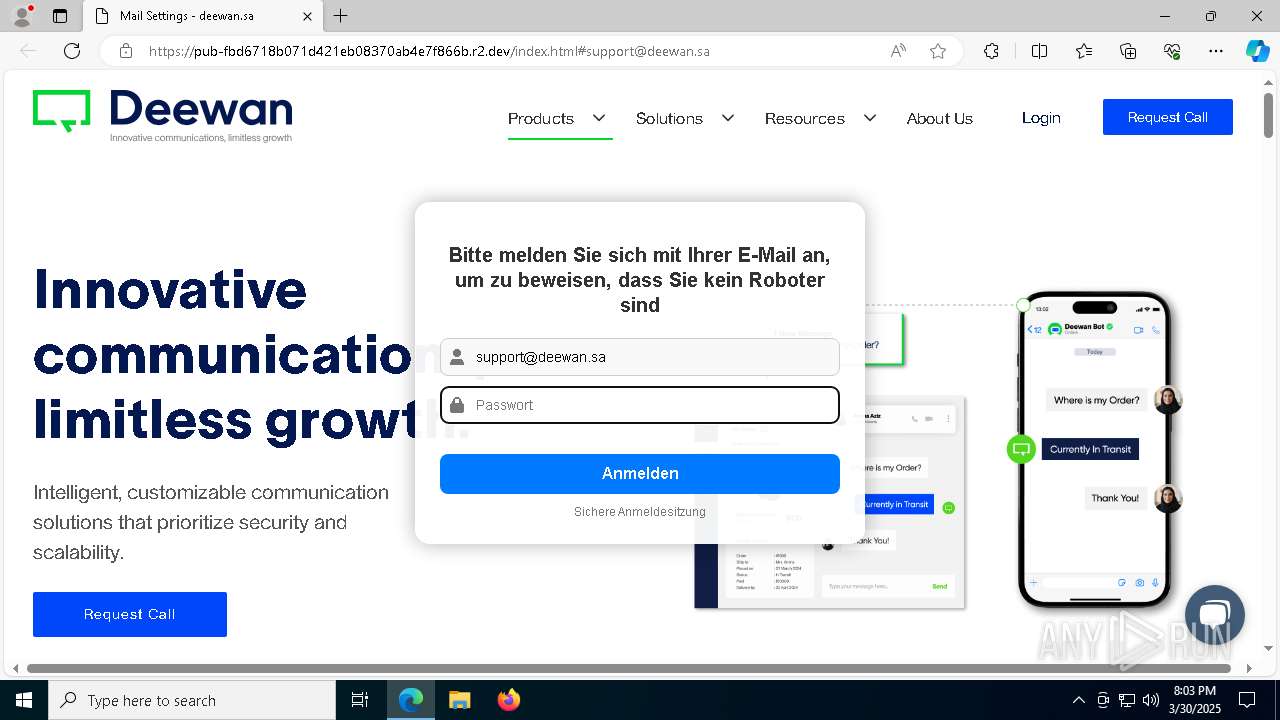Click the phone mockup image
Viewport: 1280px width, 720px height.
(x=1095, y=450)
